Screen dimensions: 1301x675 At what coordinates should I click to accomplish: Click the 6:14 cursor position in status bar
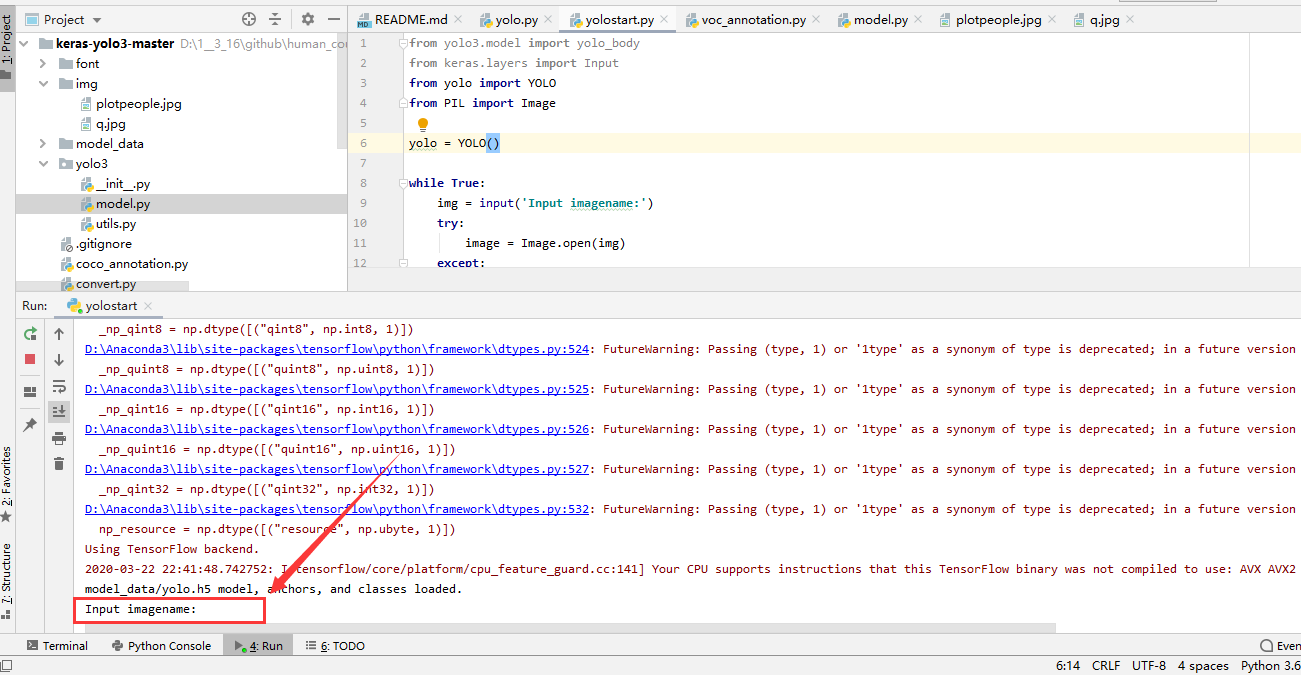click(x=1067, y=666)
